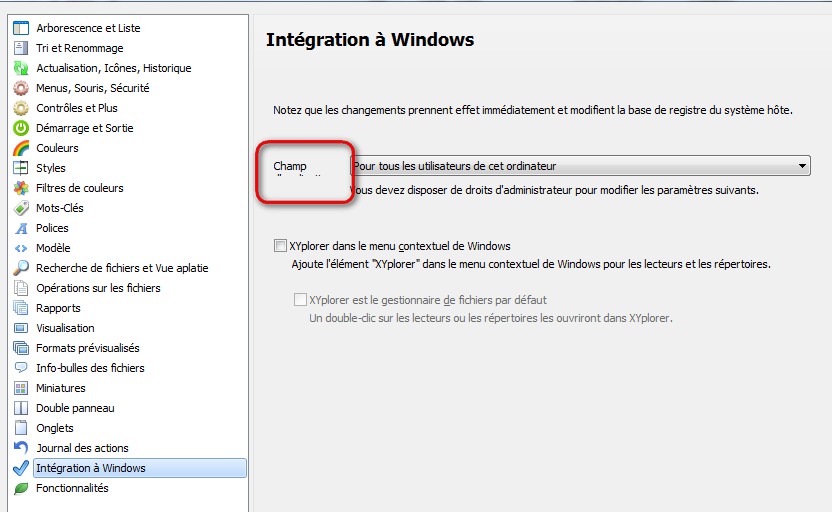Open the Champ d'application dropdown arrow
Viewport: 832px width, 512px height.
(x=803, y=166)
